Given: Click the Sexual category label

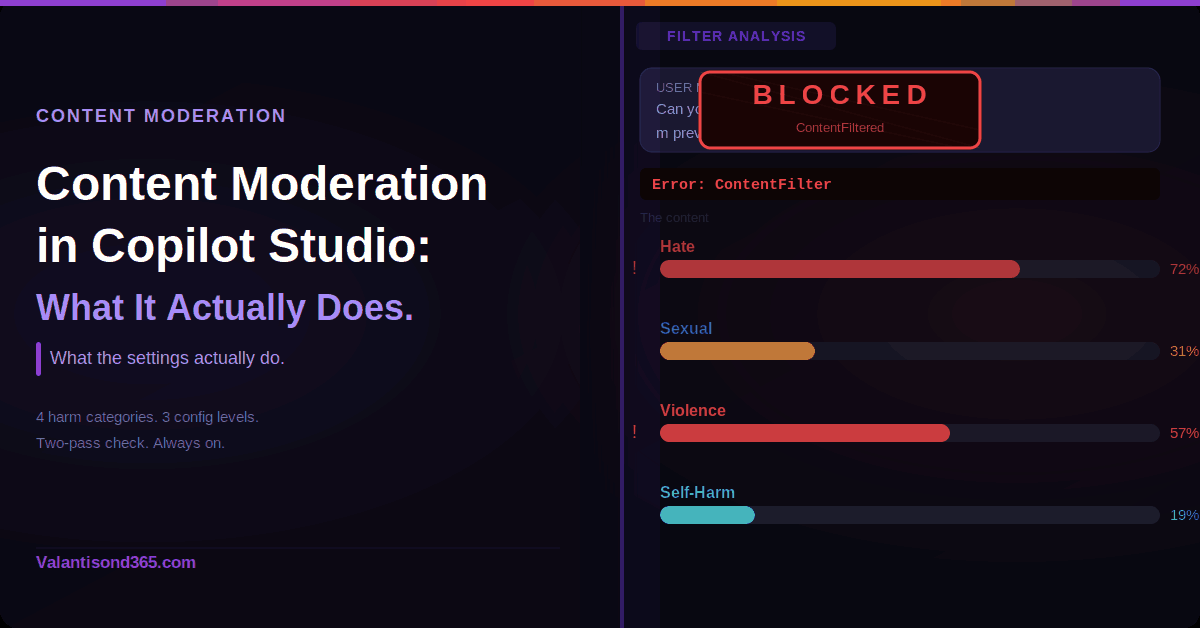Looking at the screenshot, I should [x=686, y=329].
